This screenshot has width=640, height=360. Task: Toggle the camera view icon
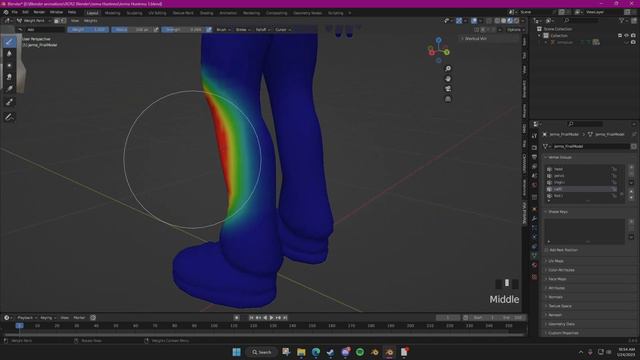[448, 89]
